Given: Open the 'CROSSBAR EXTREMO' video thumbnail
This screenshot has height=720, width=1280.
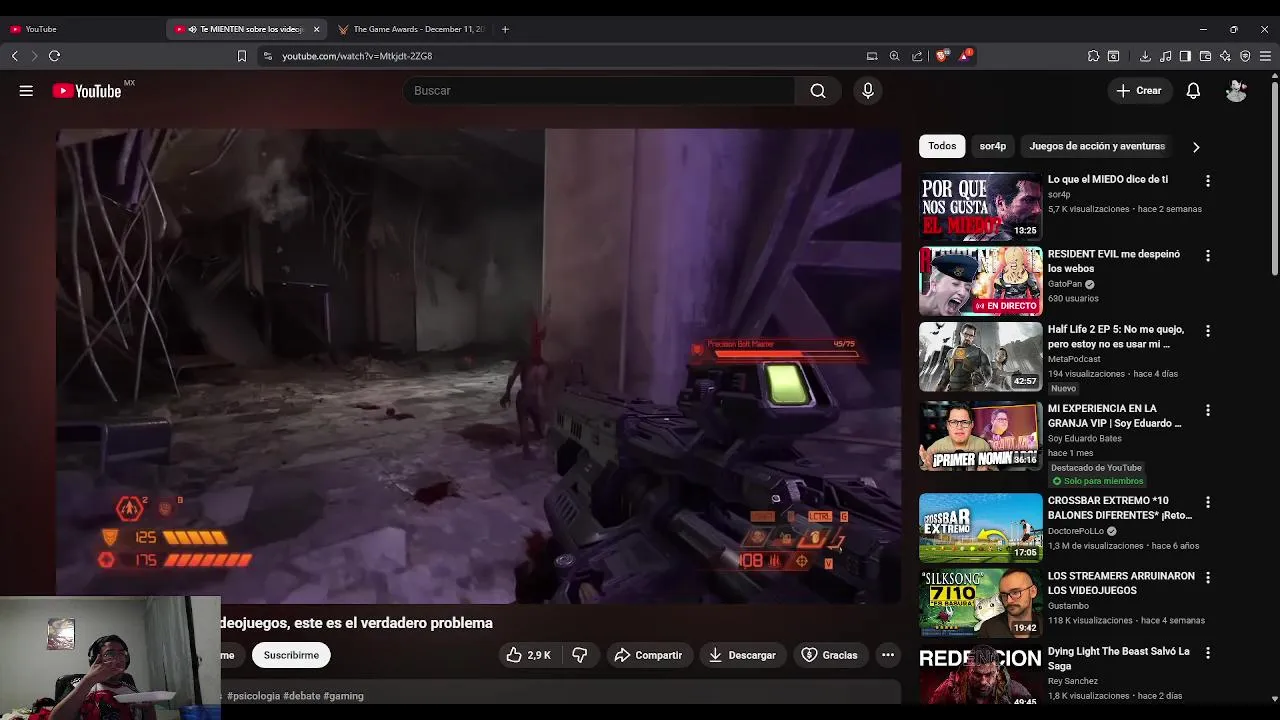Looking at the screenshot, I should tap(980, 527).
